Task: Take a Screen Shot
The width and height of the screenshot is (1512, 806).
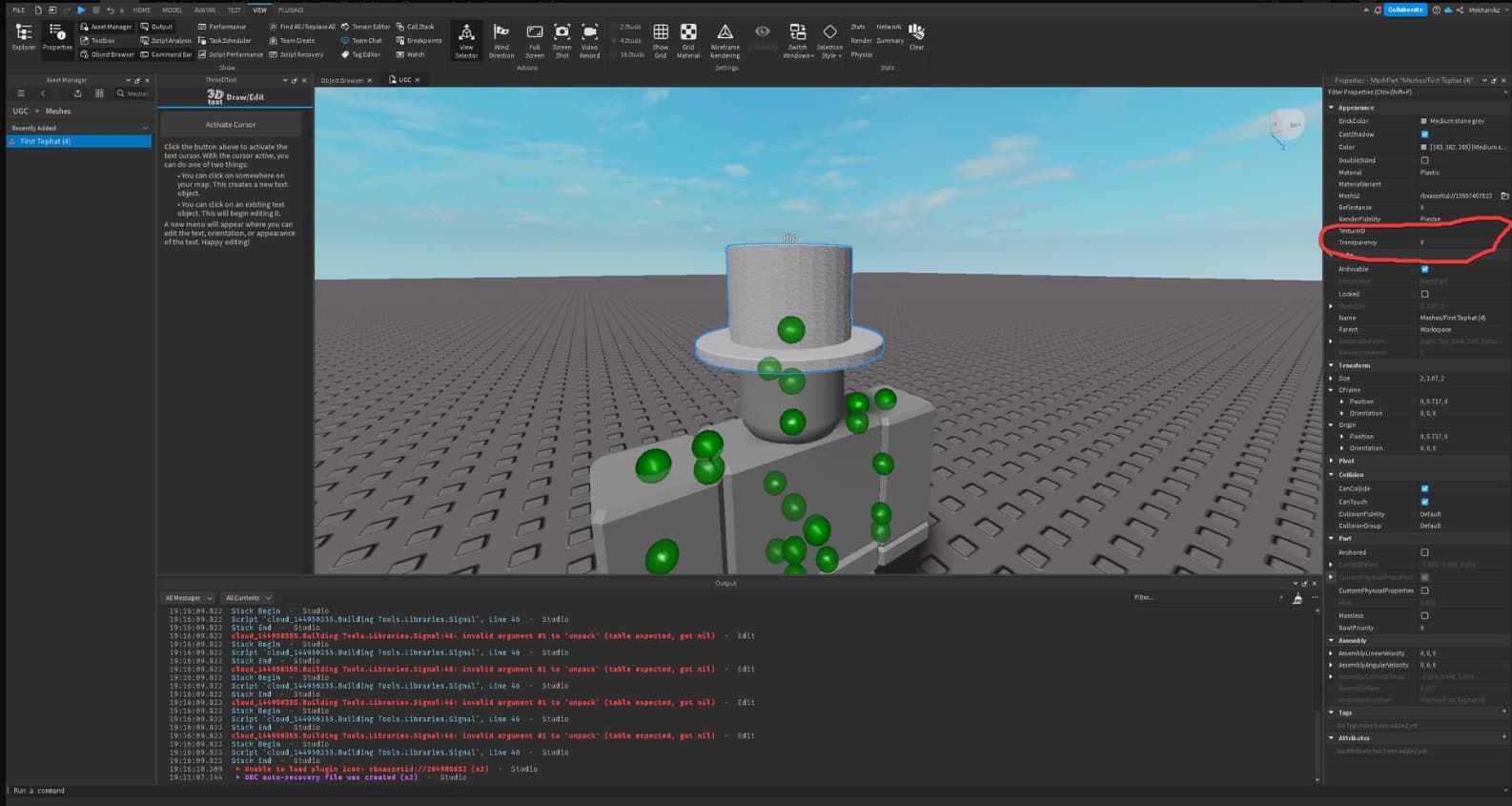Action: tap(562, 38)
